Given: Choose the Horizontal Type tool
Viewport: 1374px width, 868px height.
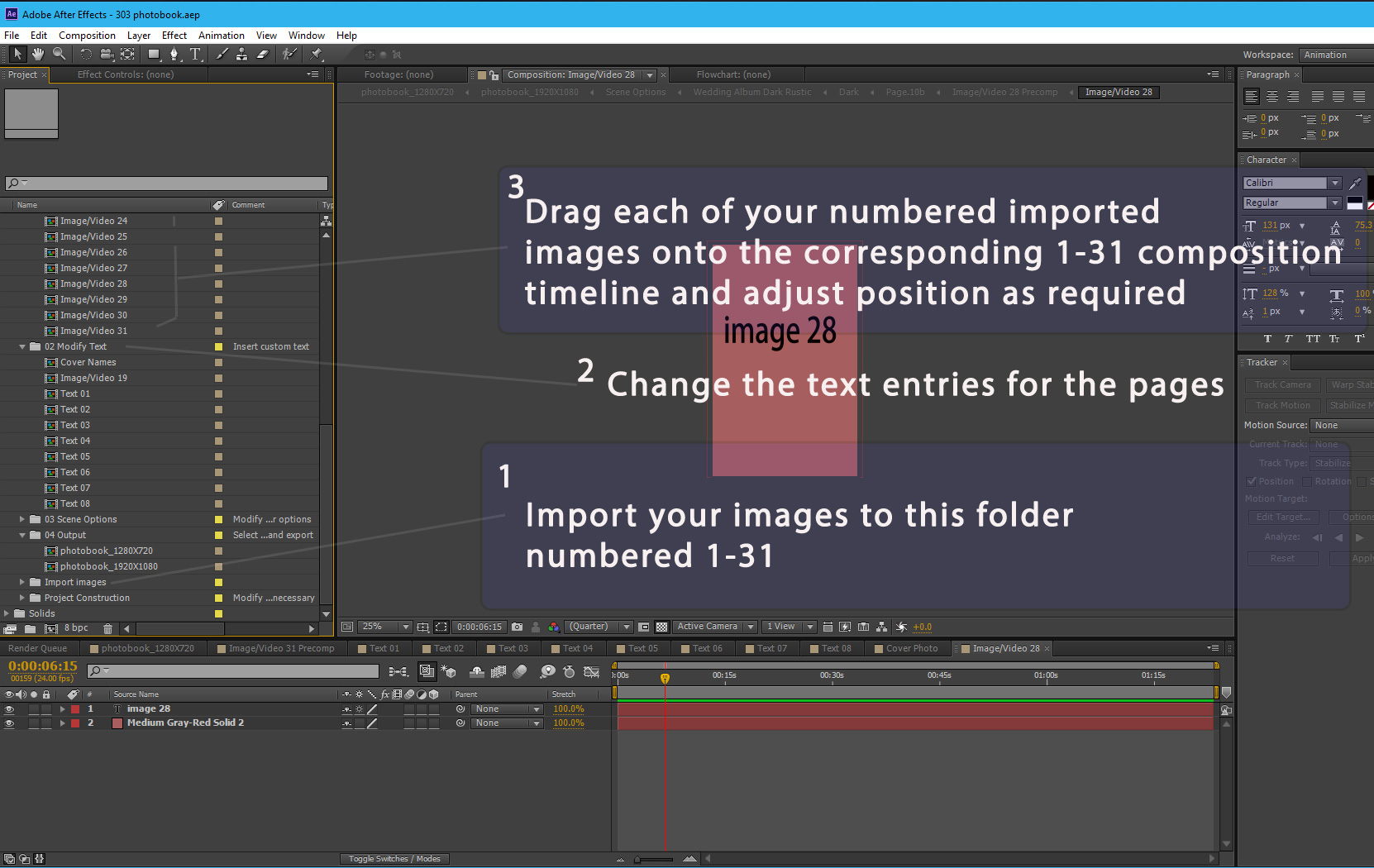Looking at the screenshot, I should pos(195,55).
